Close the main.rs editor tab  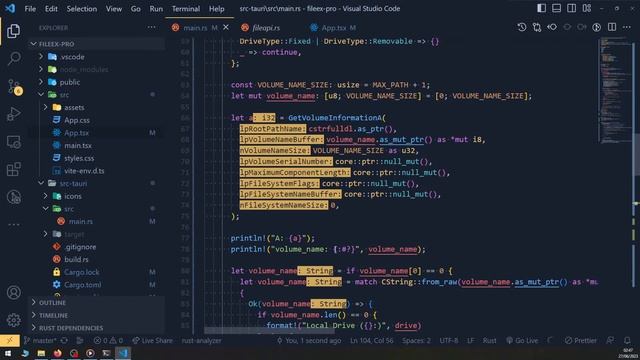coord(226,27)
